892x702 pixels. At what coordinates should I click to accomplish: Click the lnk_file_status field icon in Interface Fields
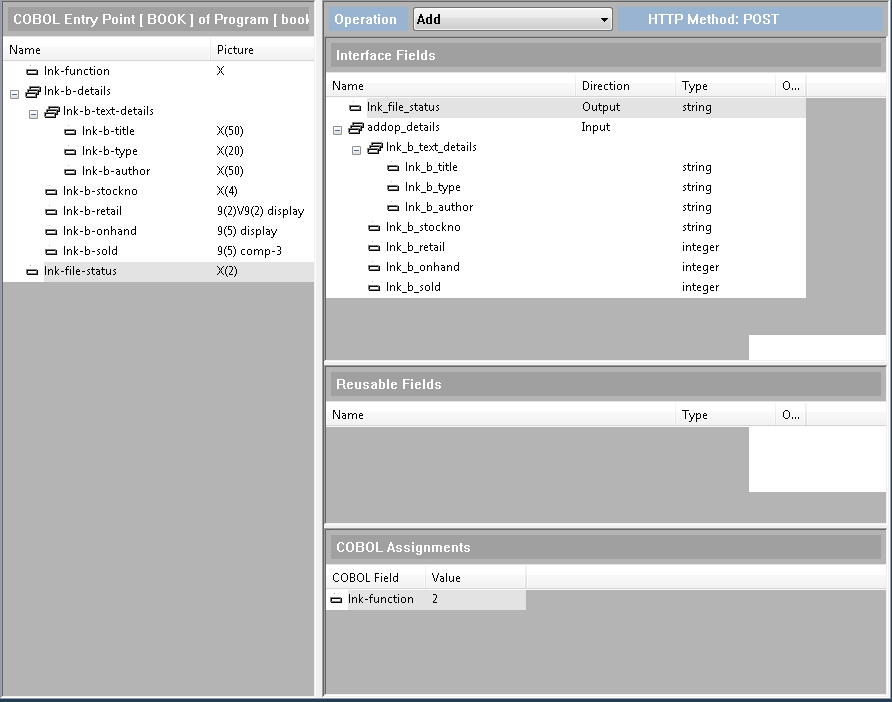pos(355,107)
